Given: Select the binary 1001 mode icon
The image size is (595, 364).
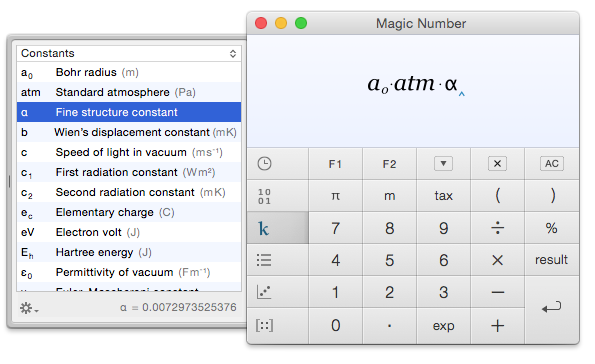Looking at the screenshot, I should click(264, 196).
